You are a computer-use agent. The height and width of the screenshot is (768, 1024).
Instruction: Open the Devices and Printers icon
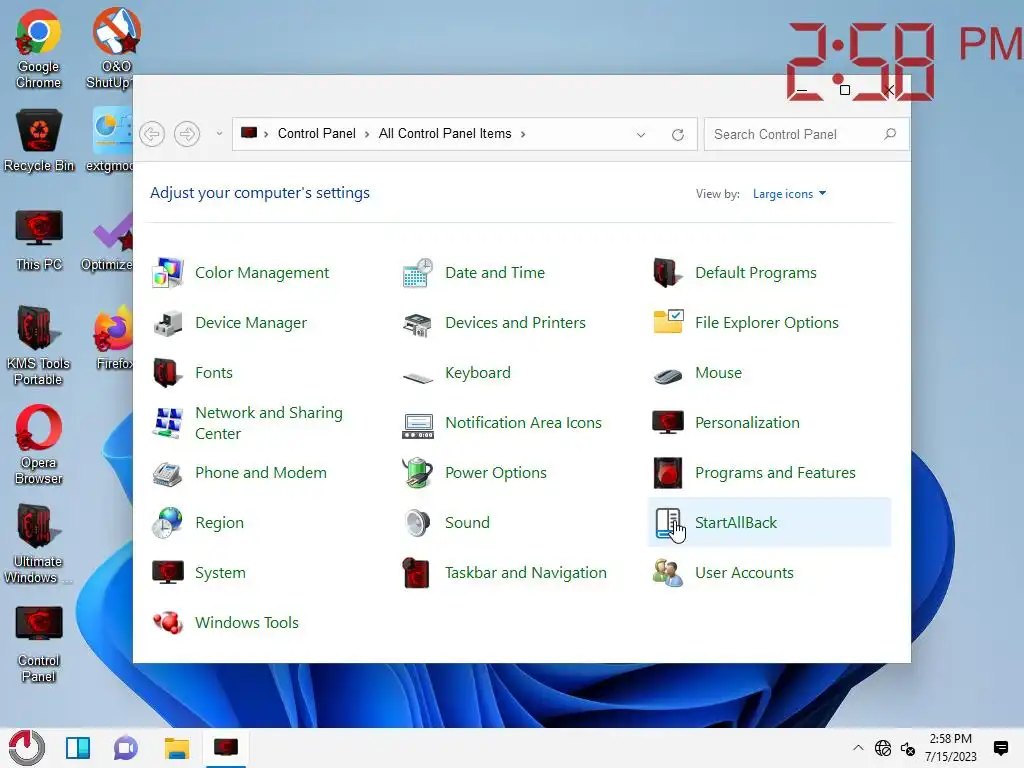coord(418,323)
